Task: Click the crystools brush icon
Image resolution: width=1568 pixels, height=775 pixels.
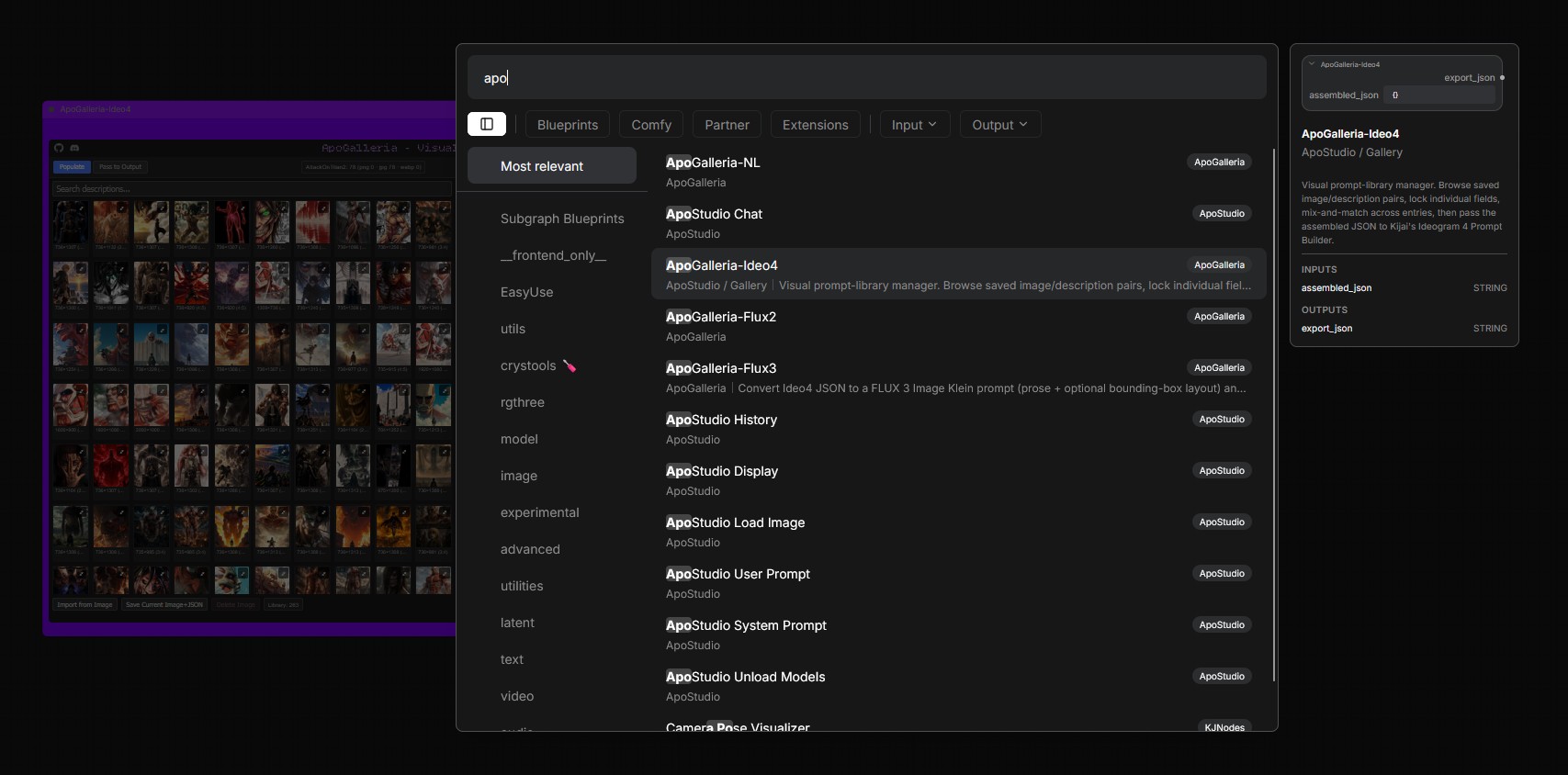Action: click(570, 365)
